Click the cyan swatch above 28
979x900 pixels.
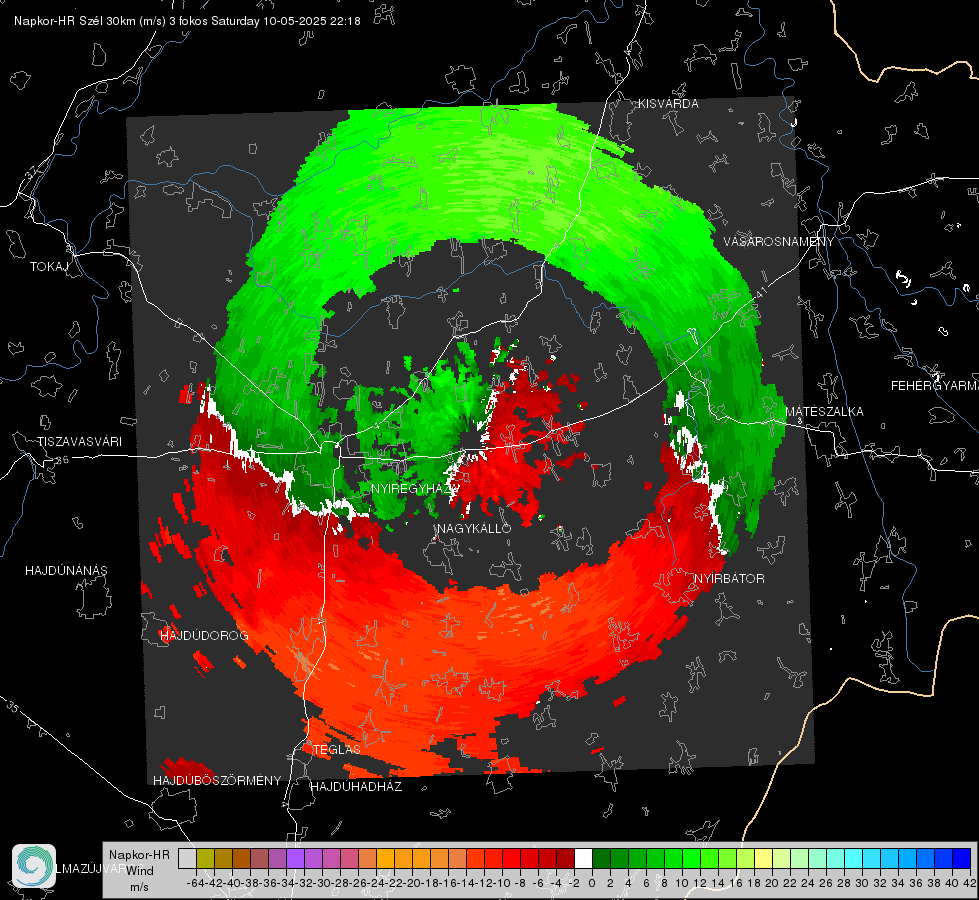coord(854,858)
